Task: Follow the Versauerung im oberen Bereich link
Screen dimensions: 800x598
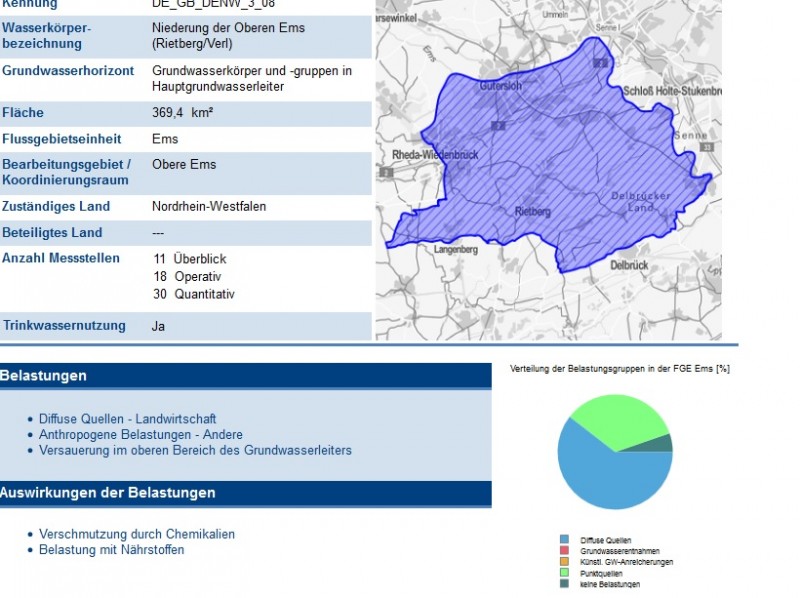Action: tap(195, 451)
